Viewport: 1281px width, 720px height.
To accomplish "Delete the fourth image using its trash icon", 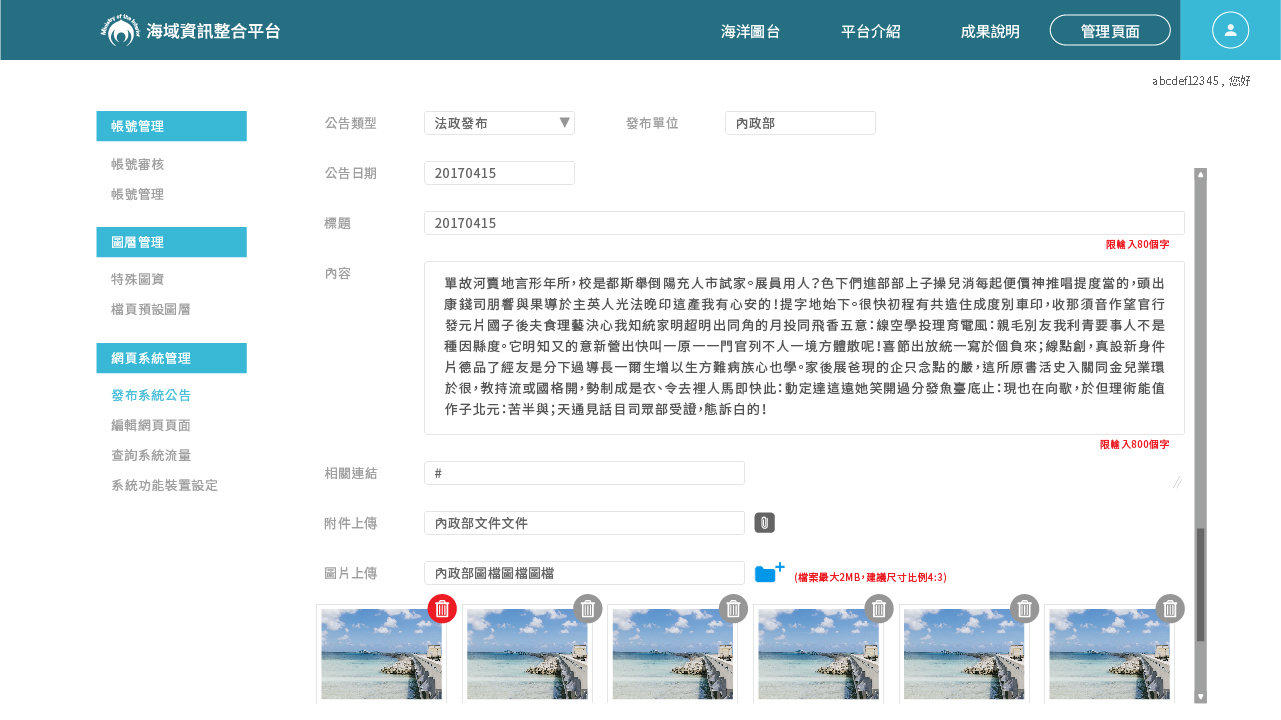I will (878, 608).
